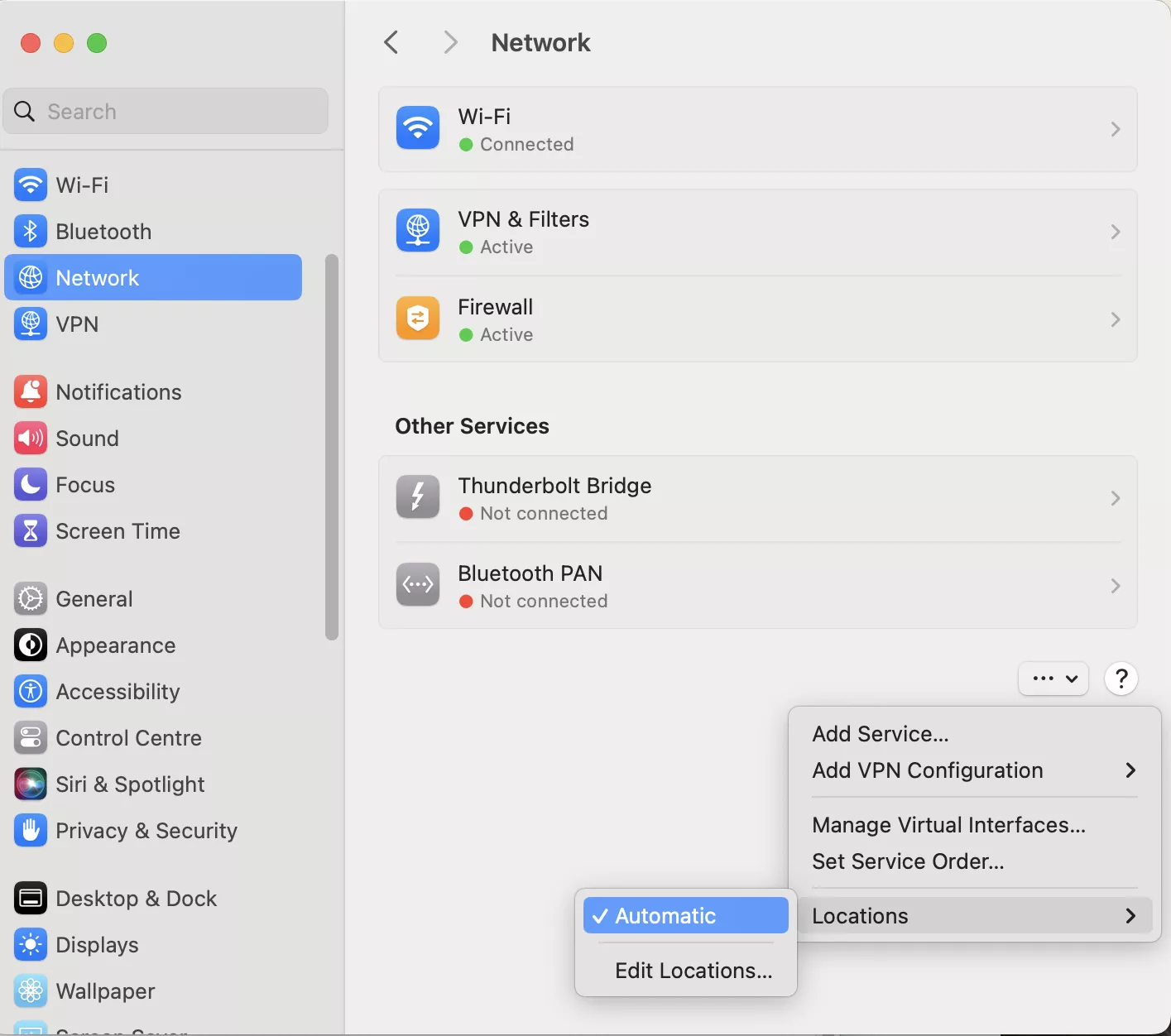Open Appearance settings
The height and width of the screenshot is (1036, 1171).
click(153, 645)
